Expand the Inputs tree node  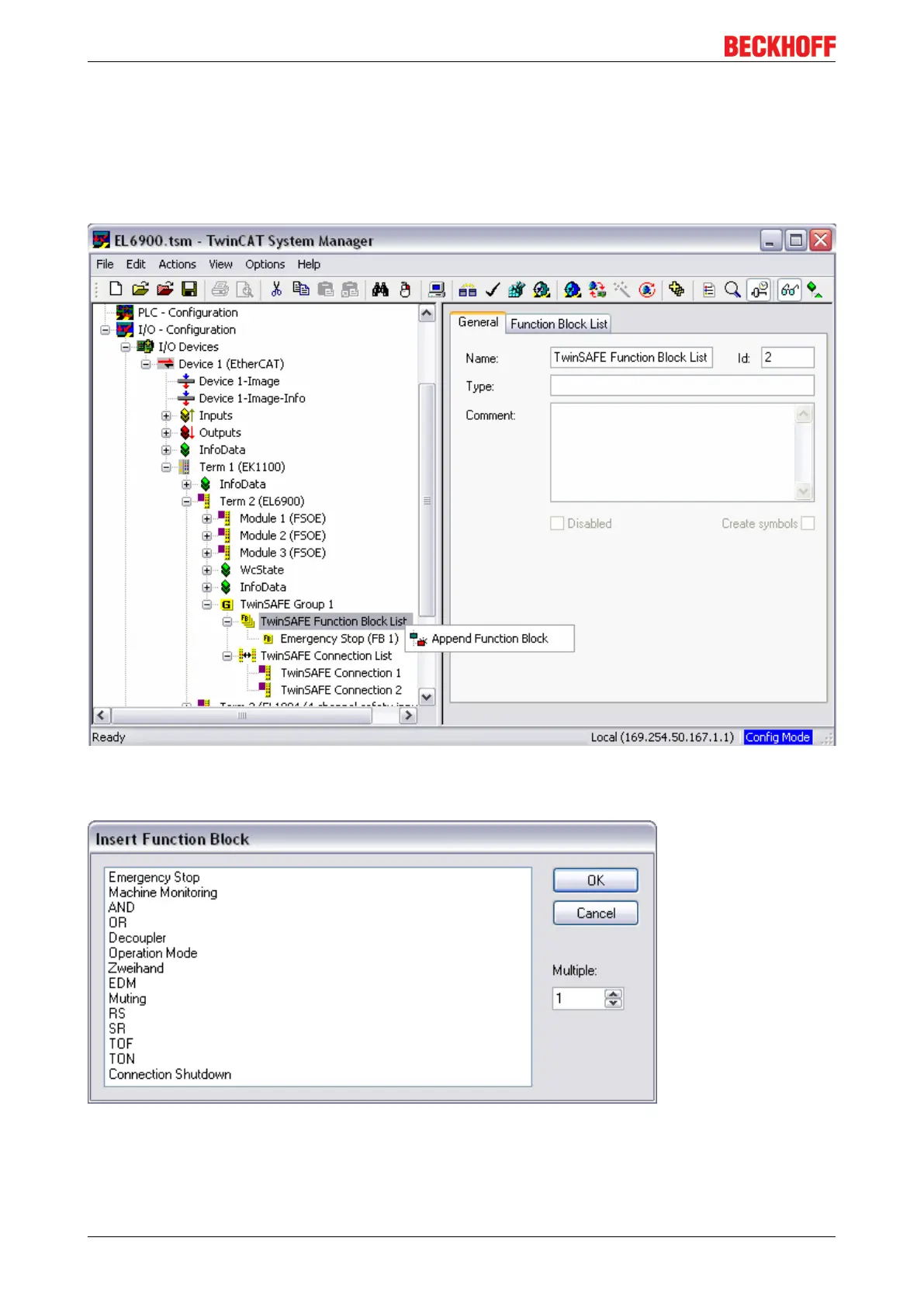pos(166,415)
